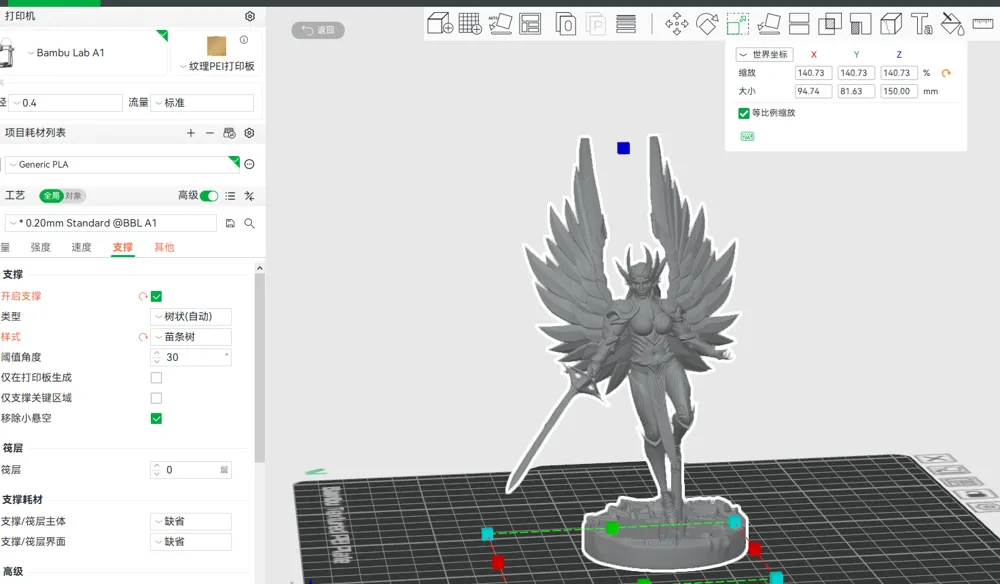Open the 流量 标准 dropdown
1000x584 pixels.
click(x=202, y=103)
